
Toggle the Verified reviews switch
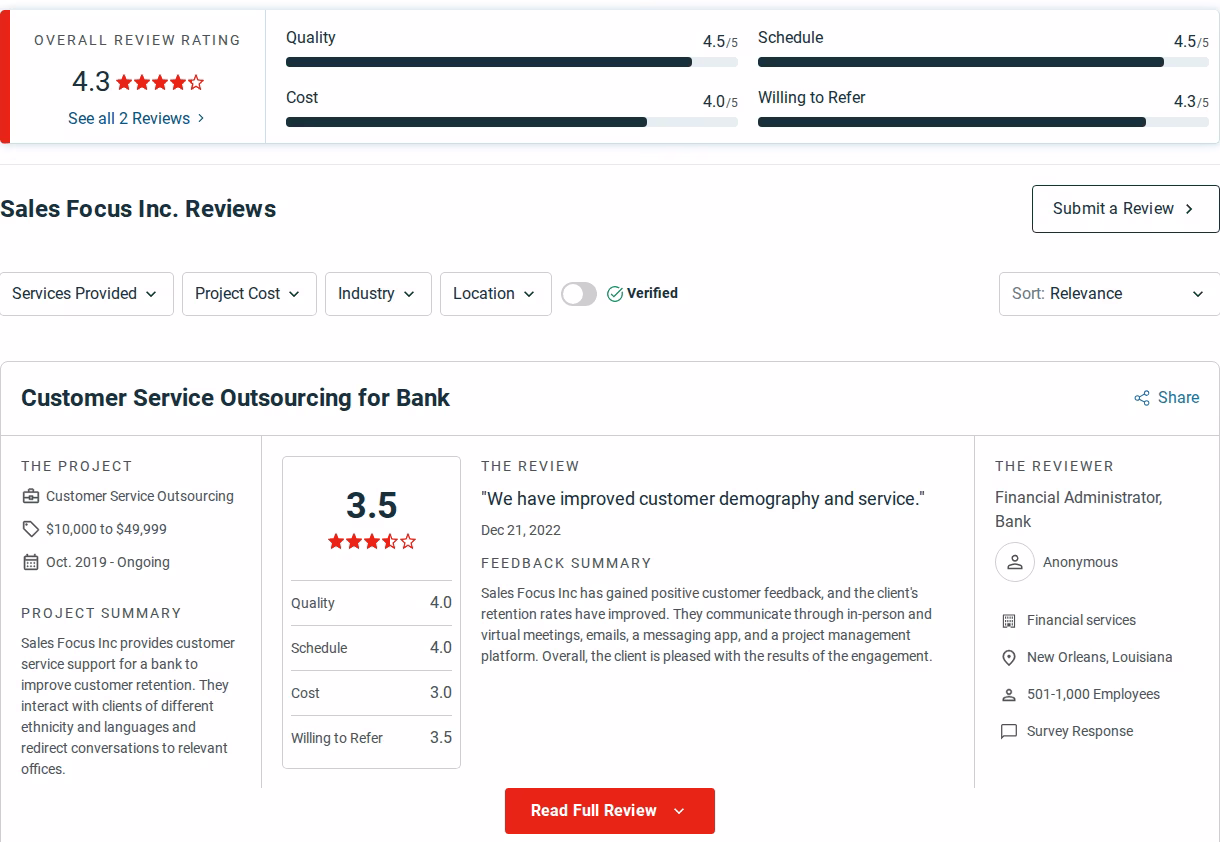[x=579, y=294]
